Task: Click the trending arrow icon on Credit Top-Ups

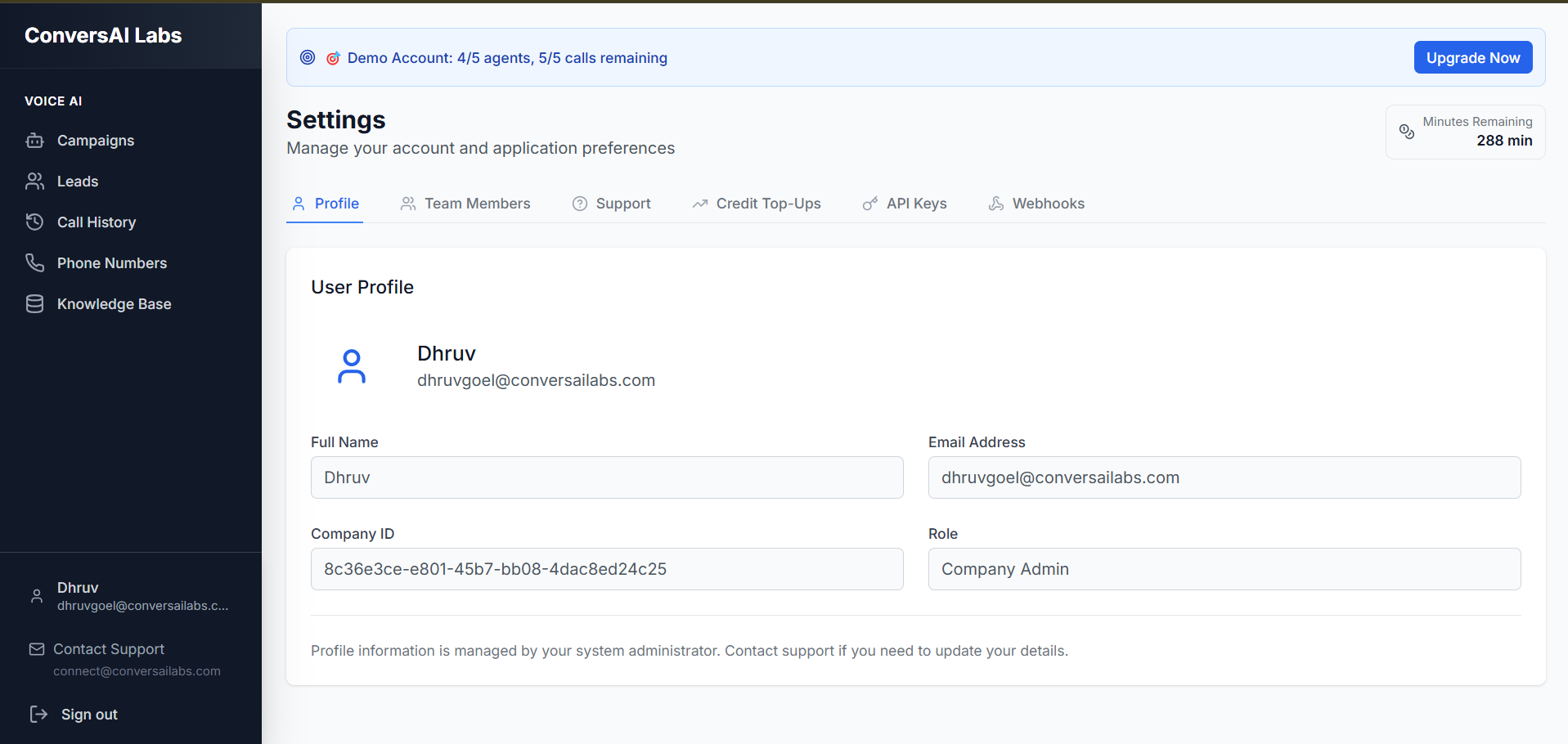Action: click(x=700, y=204)
